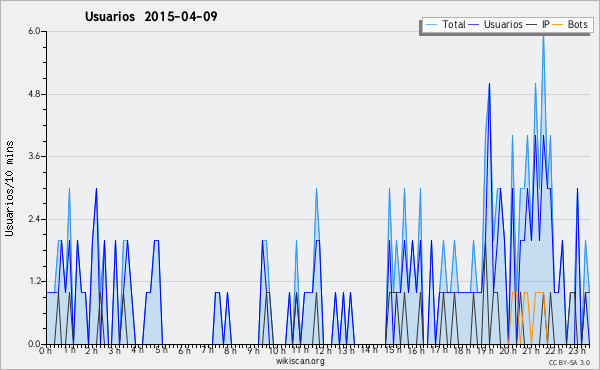
Task: Select the 'Bots' legend label
Action: tap(577, 24)
